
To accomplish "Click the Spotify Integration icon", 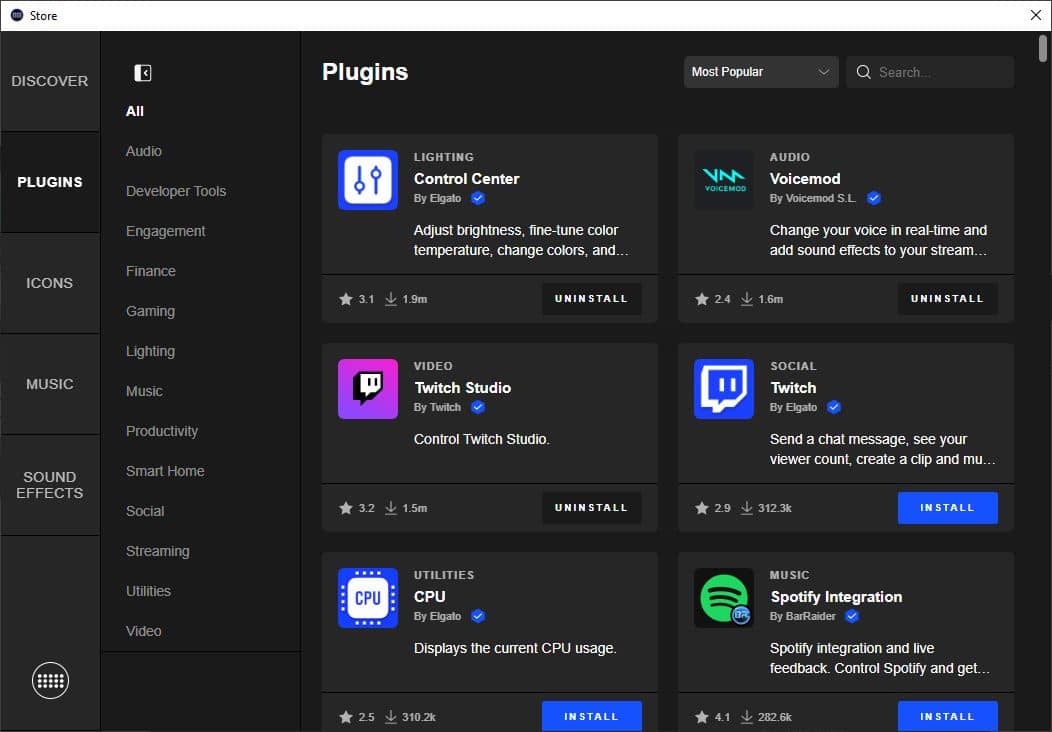I will pos(724,598).
